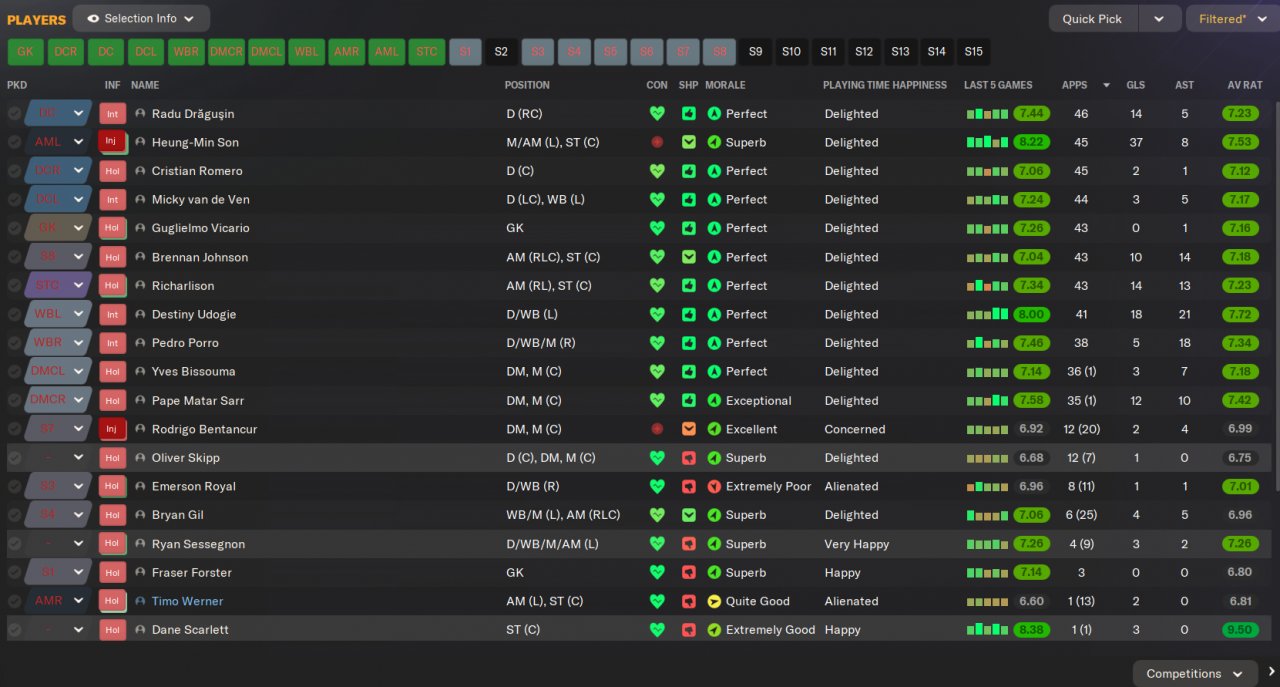Sort by the APPS column header
Viewport: 1280px width, 687px height.
(1075, 85)
